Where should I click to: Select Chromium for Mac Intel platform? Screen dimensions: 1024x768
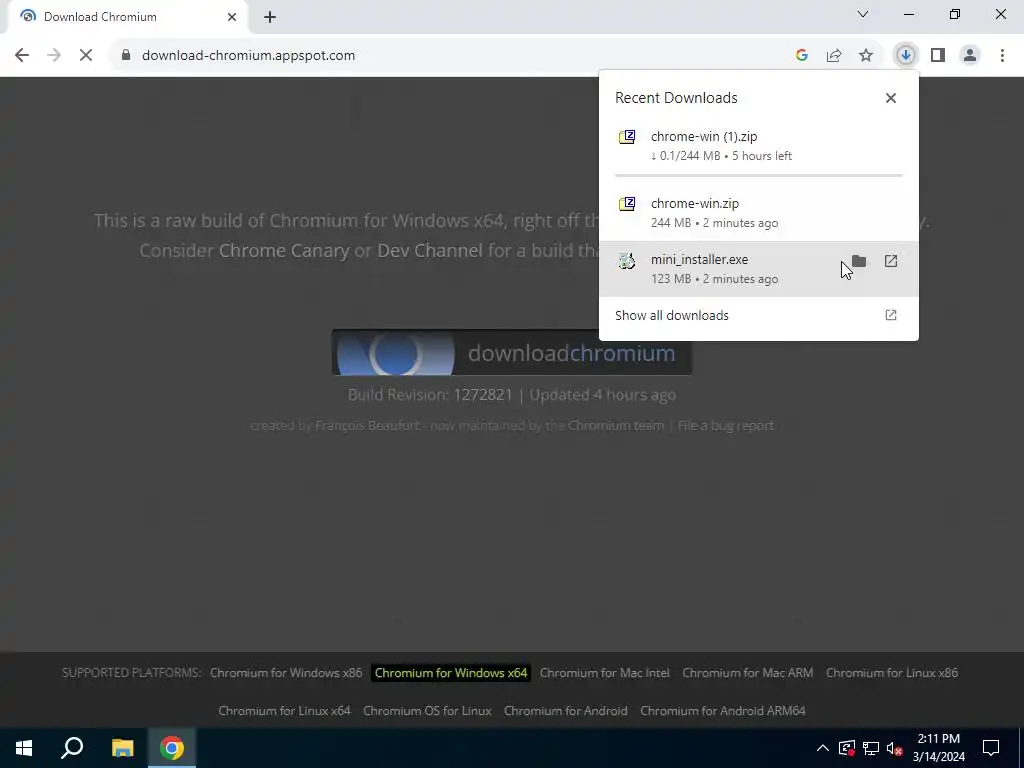(605, 673)
